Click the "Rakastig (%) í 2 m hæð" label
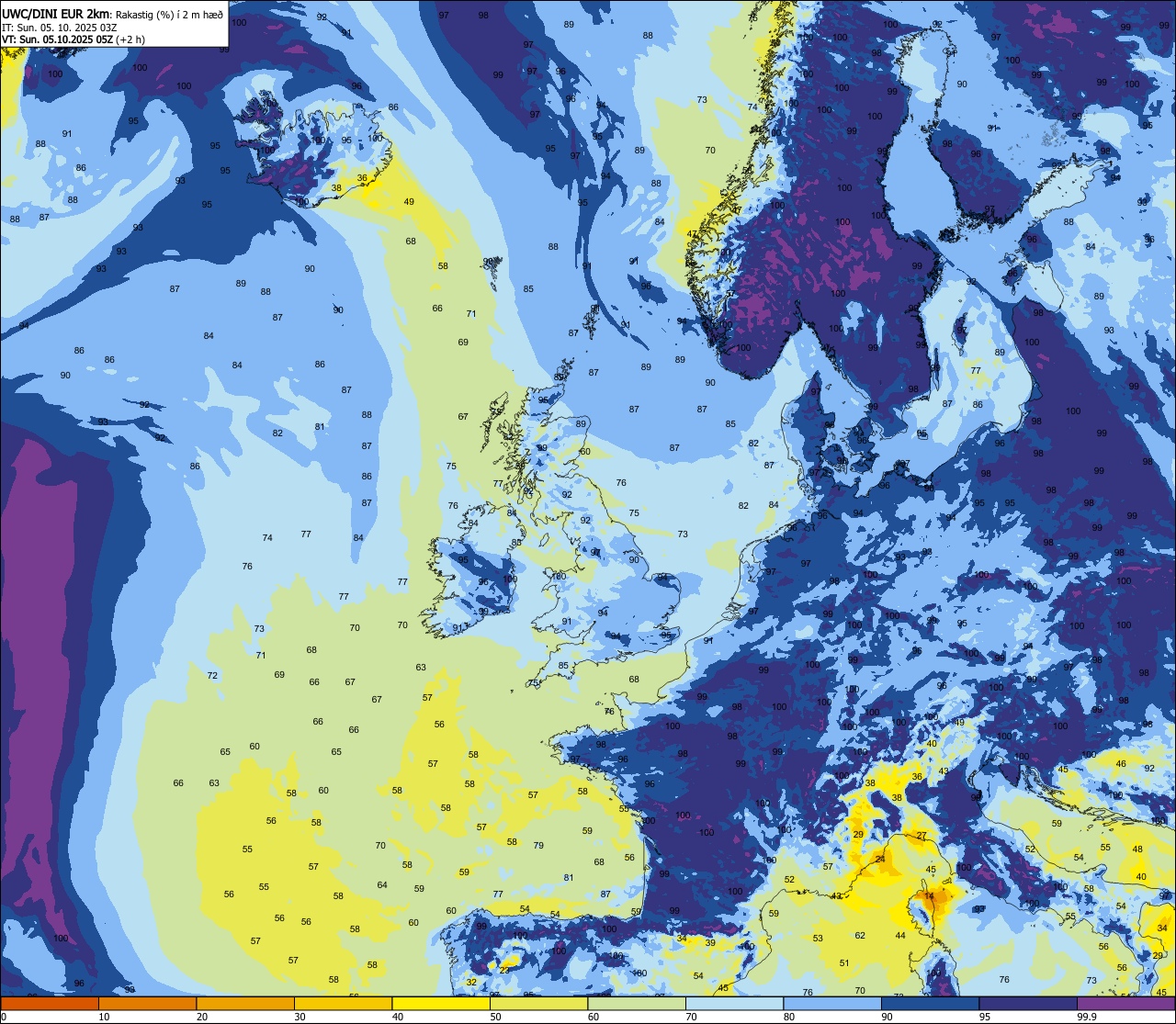 [x=169, y=15]
